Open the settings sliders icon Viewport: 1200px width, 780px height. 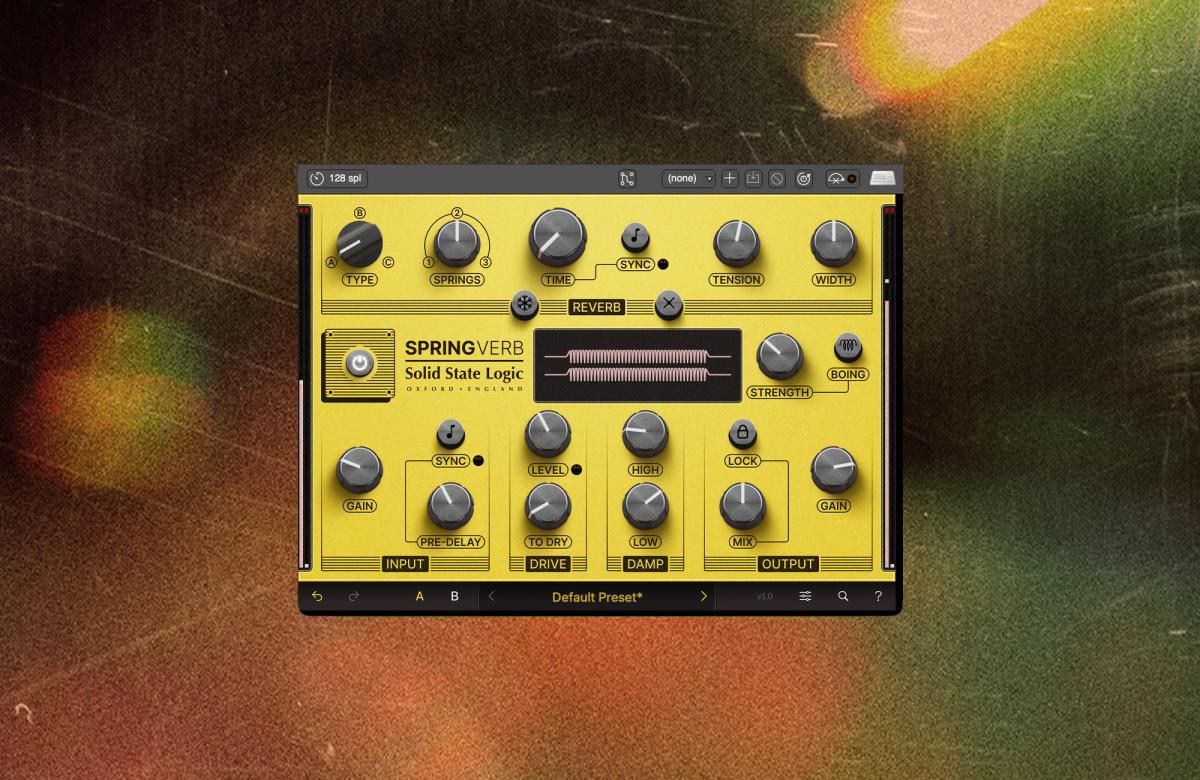pyautogui.click(x=805, y=596)
